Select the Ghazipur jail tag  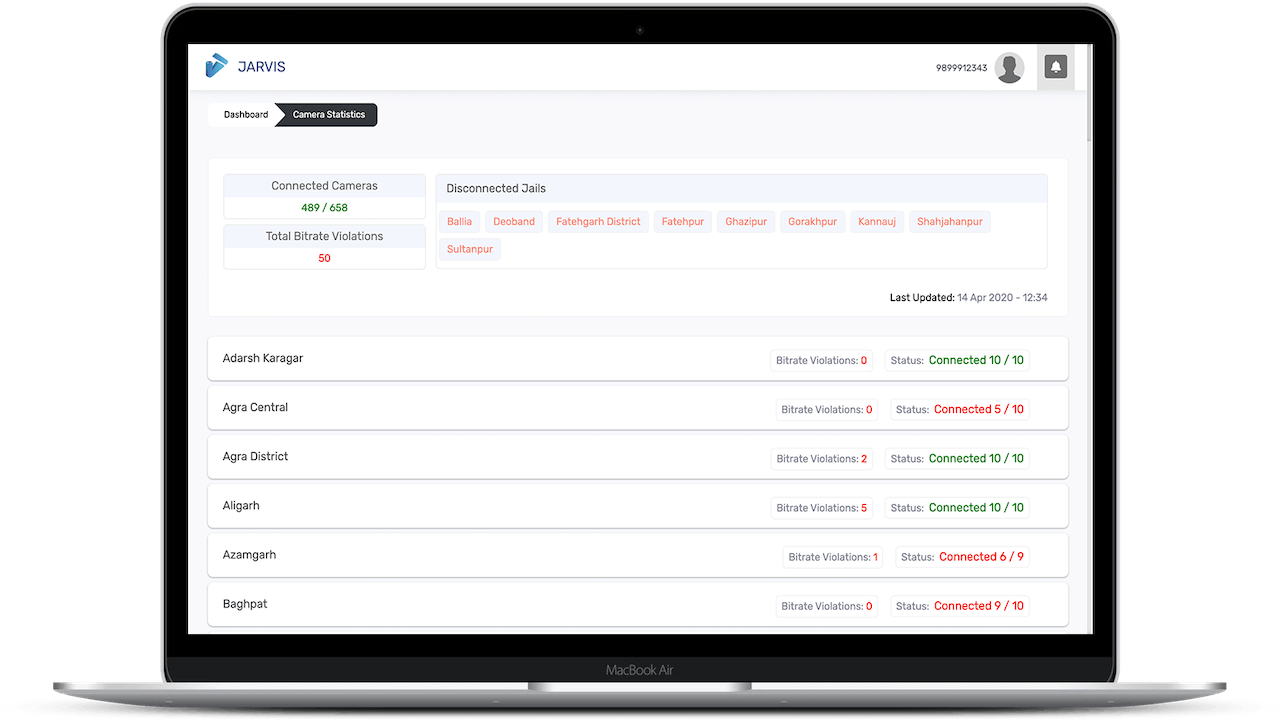click(746, 222)
